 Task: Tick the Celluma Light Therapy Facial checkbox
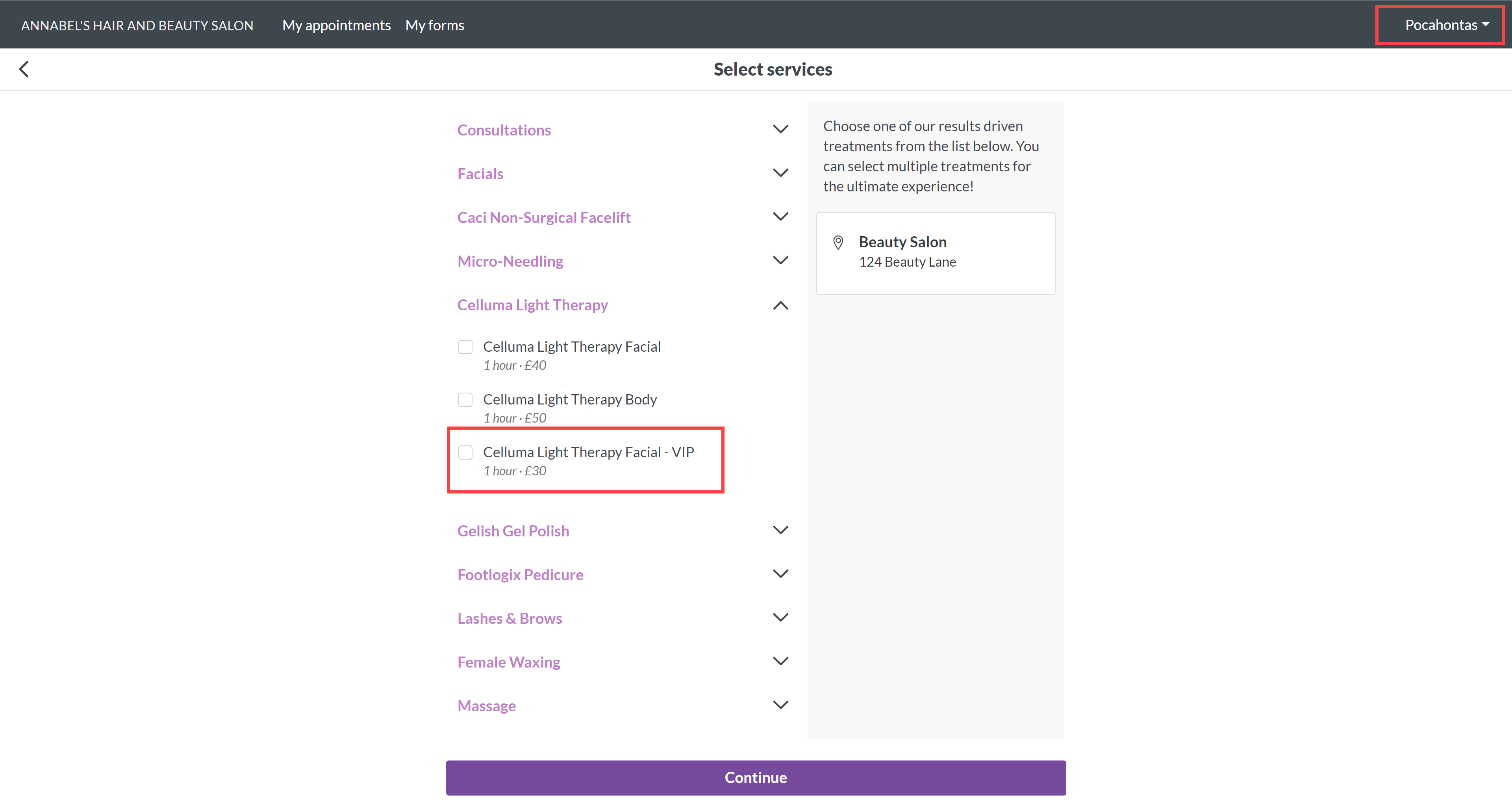click(x=465, y=347)
